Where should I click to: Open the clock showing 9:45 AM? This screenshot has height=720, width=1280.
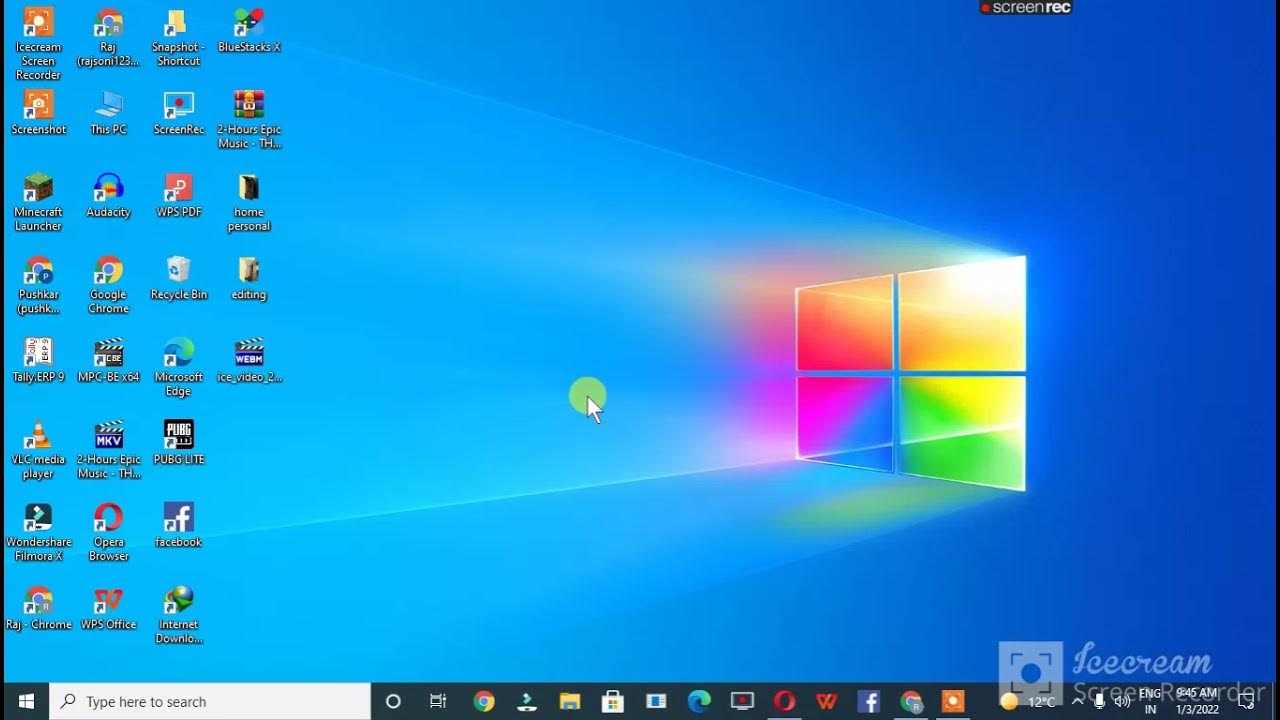coord(1197,702)
